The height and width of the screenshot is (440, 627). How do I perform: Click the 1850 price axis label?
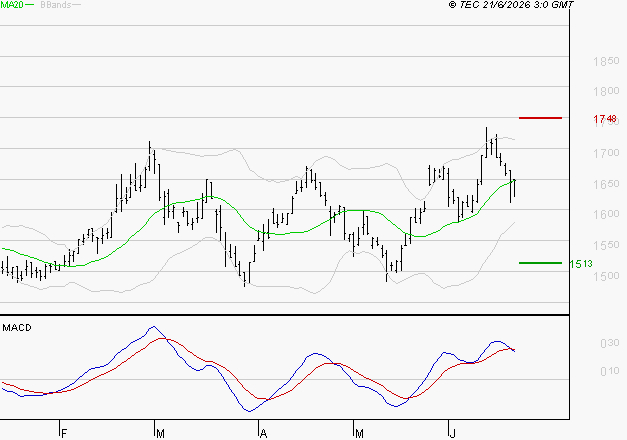(x=606, y=61)
